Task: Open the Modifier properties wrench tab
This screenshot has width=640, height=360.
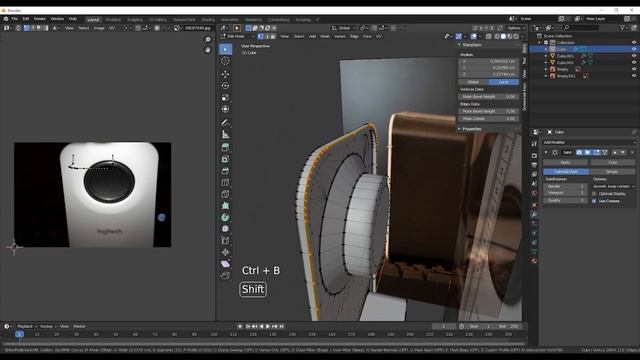Action: tap(534, 214)
